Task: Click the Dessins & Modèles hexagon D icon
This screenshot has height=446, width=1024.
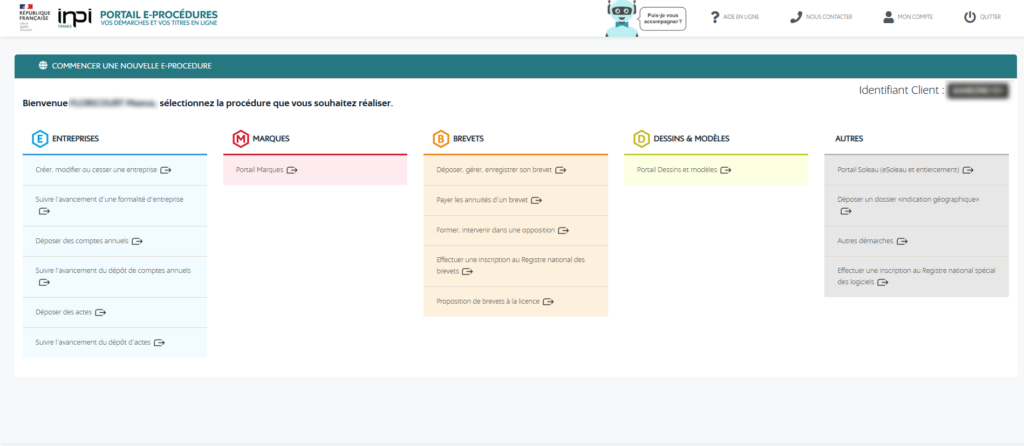Action: pos(641,138)
